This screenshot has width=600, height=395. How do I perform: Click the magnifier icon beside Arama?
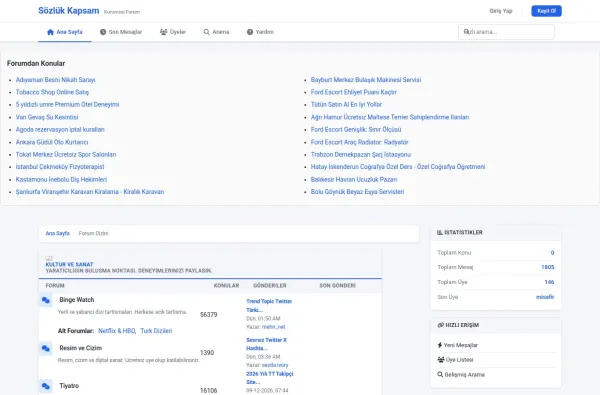pos(207,32)
